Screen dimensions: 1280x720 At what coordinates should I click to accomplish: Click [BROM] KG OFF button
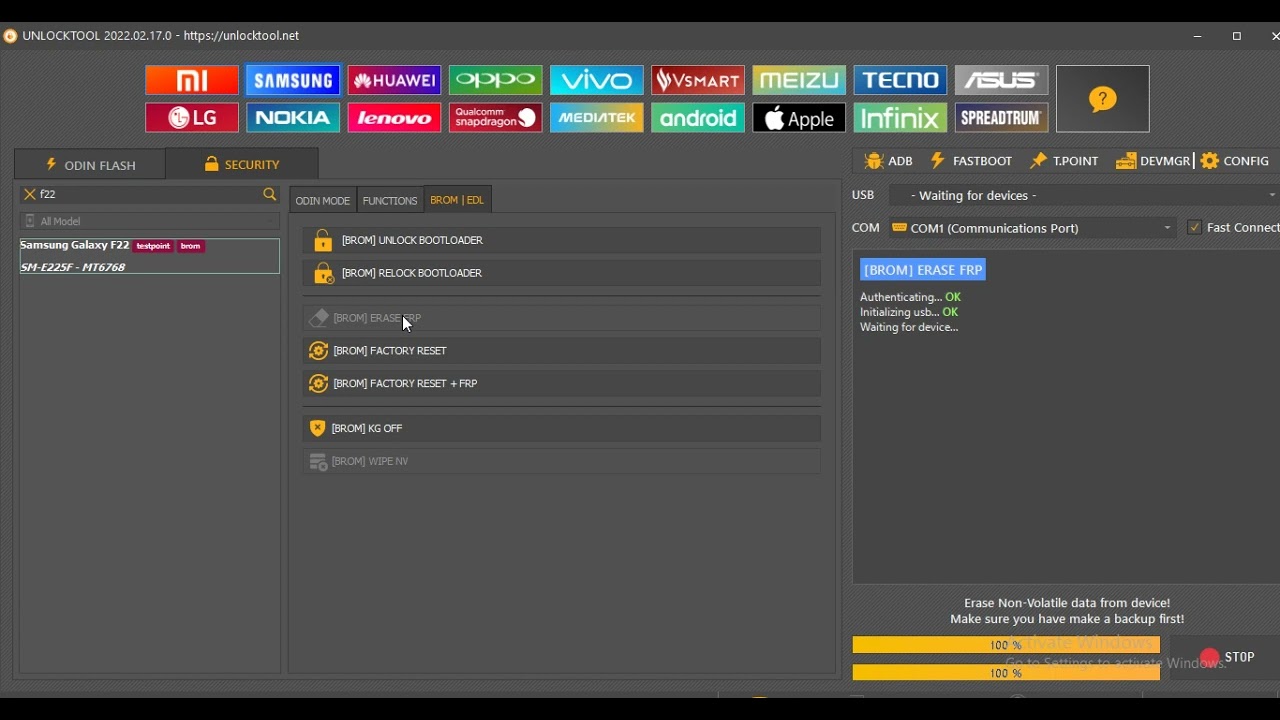[x=562, y=428]
